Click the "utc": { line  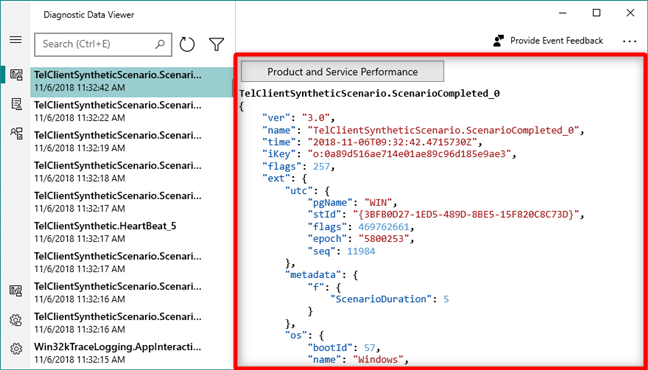pos(307,191)
